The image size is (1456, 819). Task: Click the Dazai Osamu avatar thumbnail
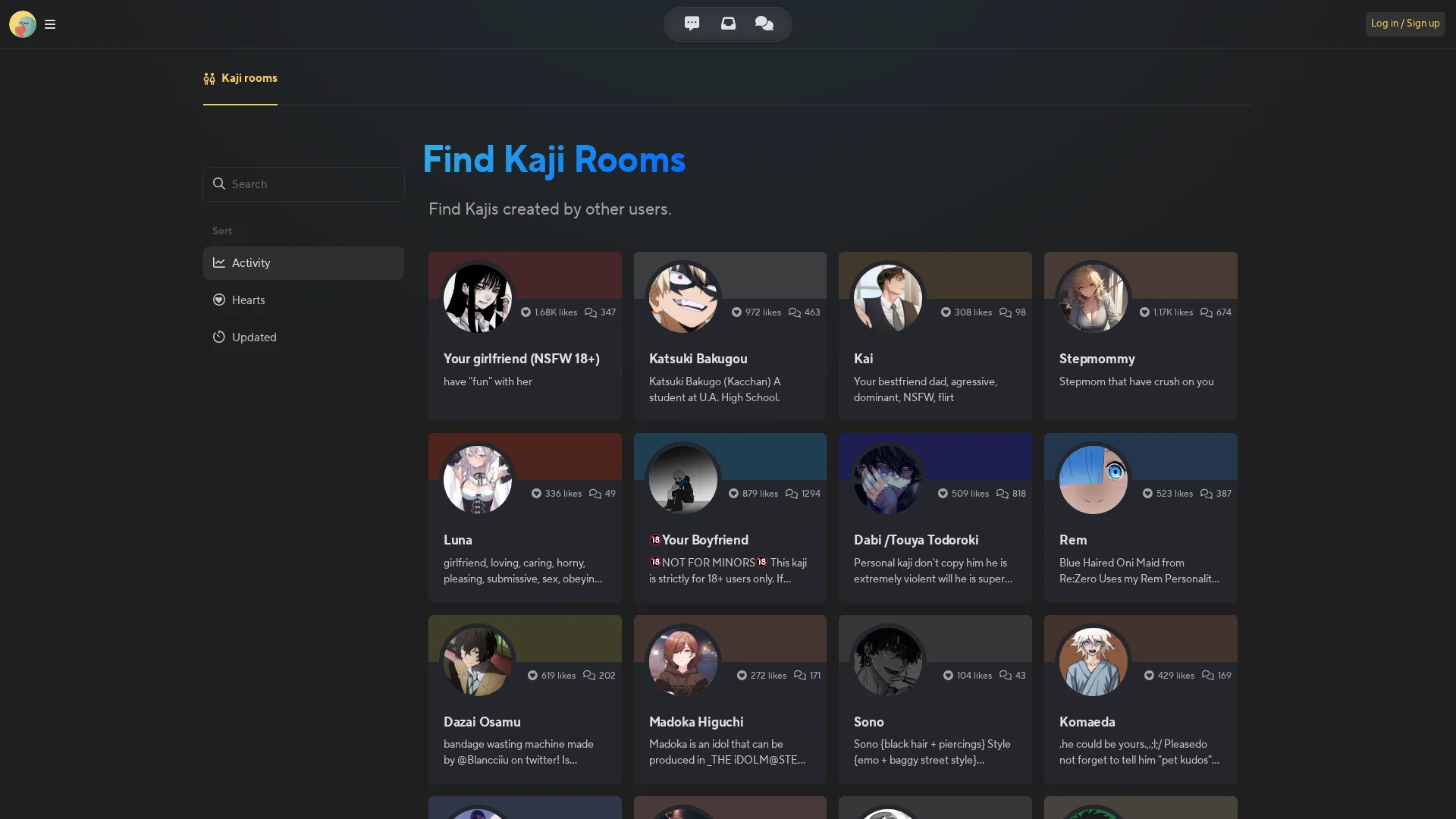477,661
